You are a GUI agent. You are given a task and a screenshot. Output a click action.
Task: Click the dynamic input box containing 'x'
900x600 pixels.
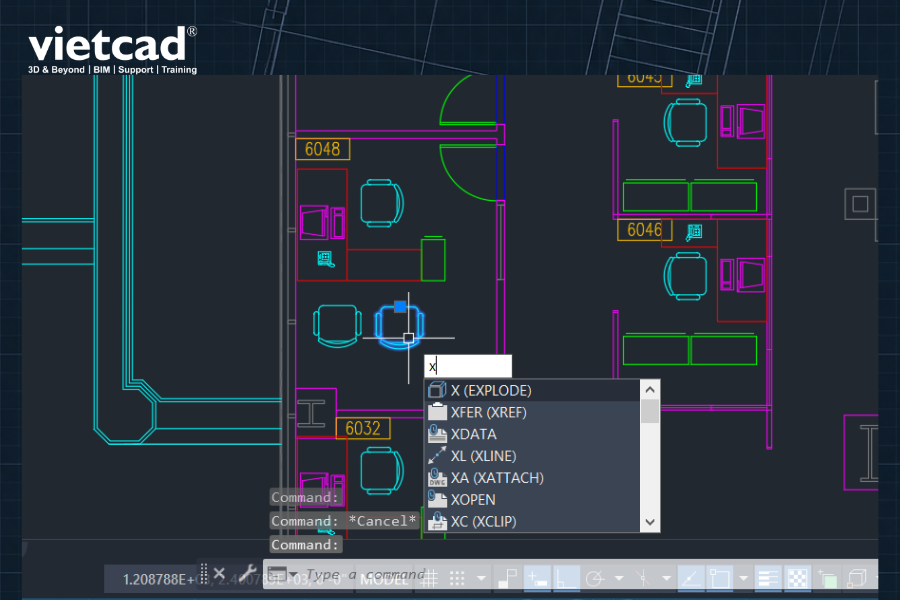(x=468, y=366)
